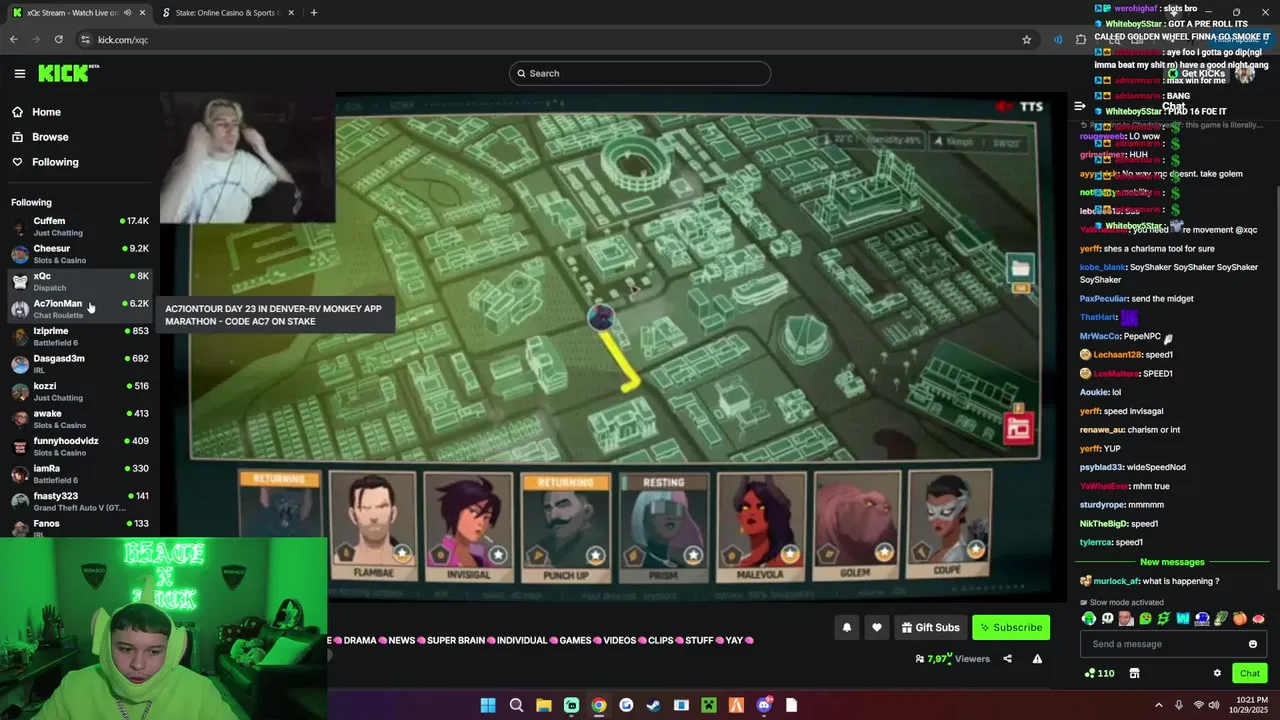Open Discord from the taskbar
The width and height of the screenshot is (1280, 720).
(764, 705)
